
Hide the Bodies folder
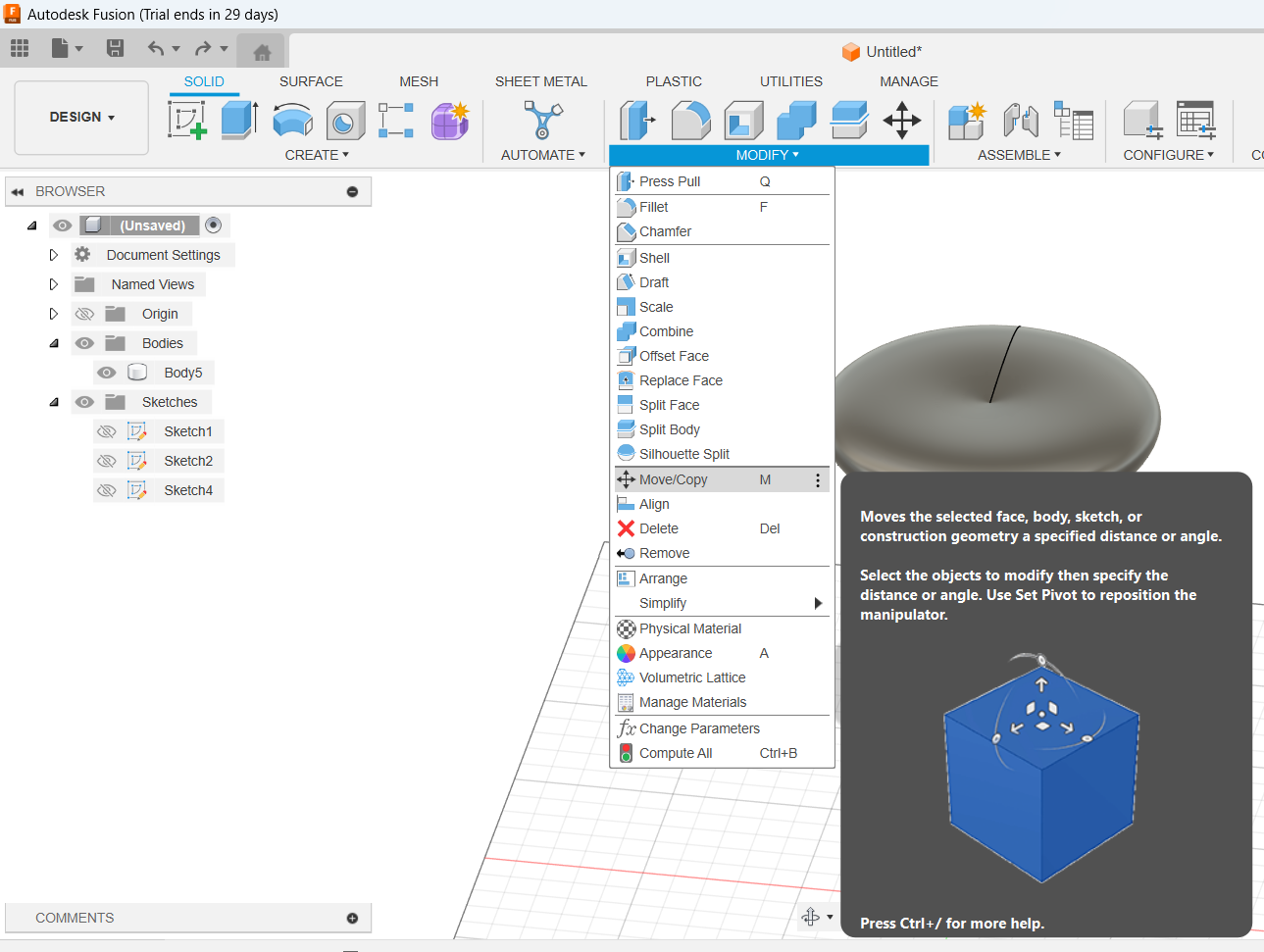[85, 343]
